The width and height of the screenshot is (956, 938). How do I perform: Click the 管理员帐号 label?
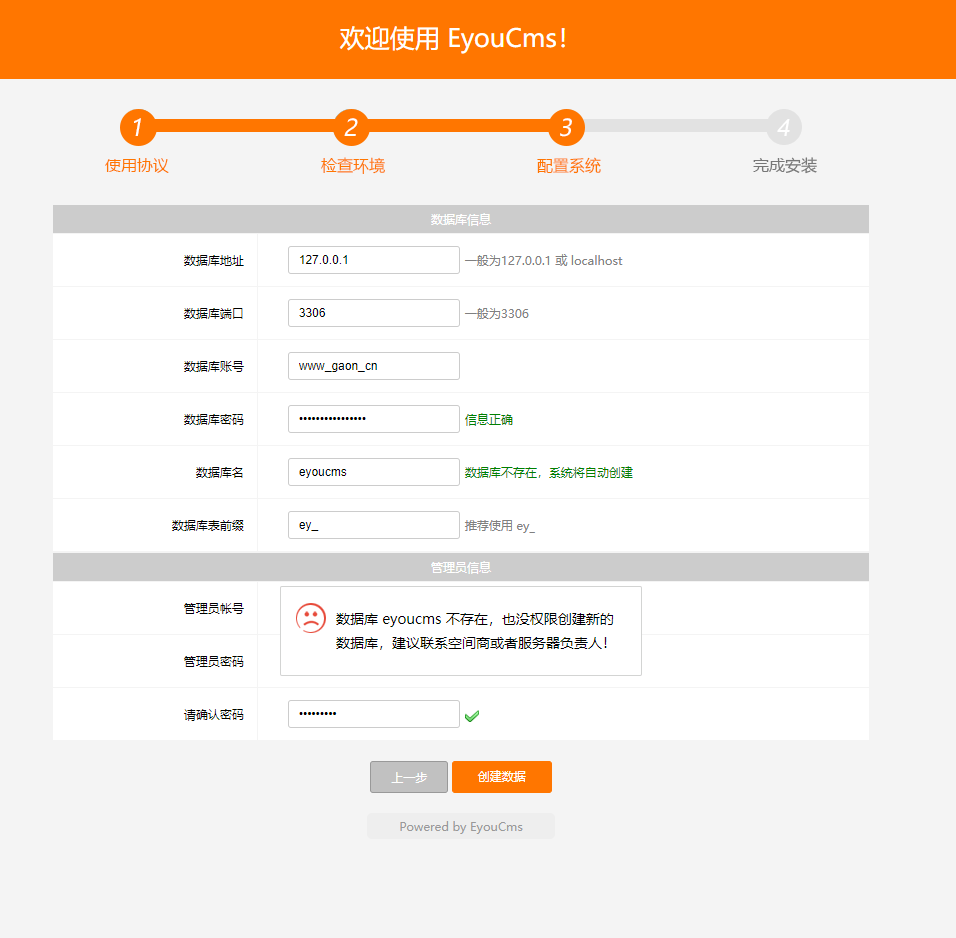[x=213, y=609]
